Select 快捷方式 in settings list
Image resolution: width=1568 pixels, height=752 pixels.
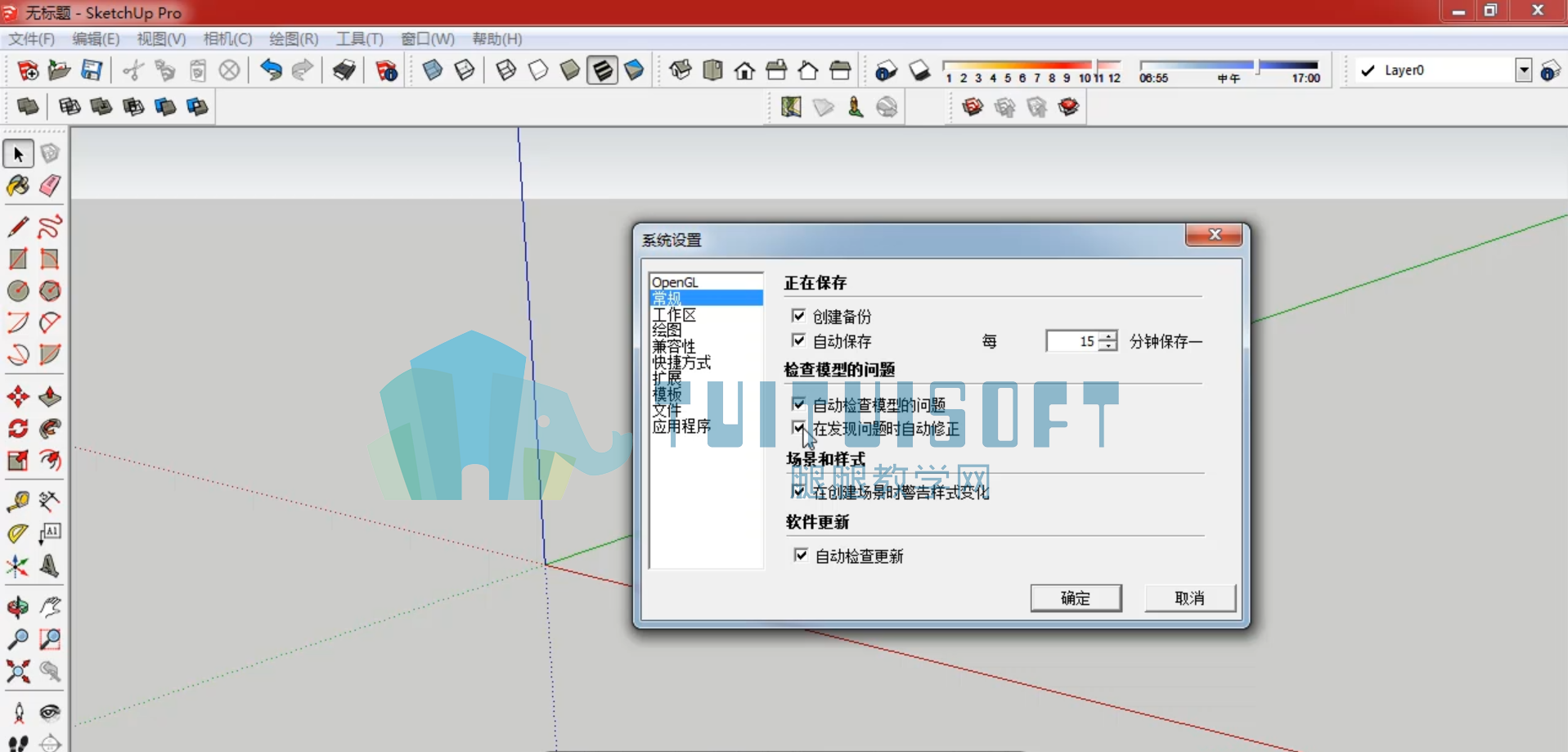[x=681, y=362]
